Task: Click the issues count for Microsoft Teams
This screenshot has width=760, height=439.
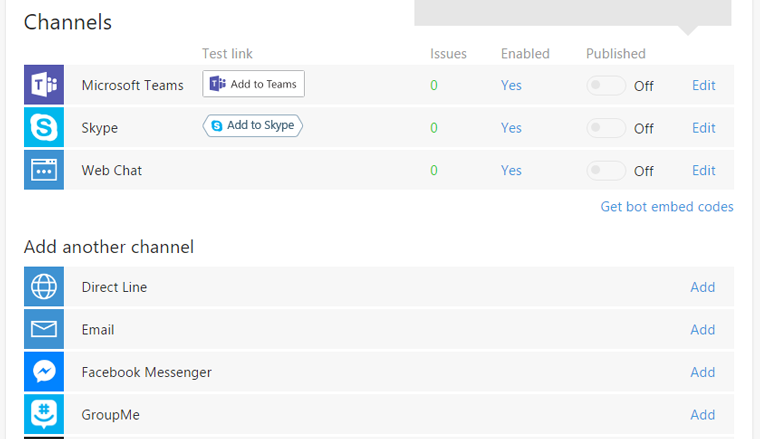Action: click(x=434, y=85)
